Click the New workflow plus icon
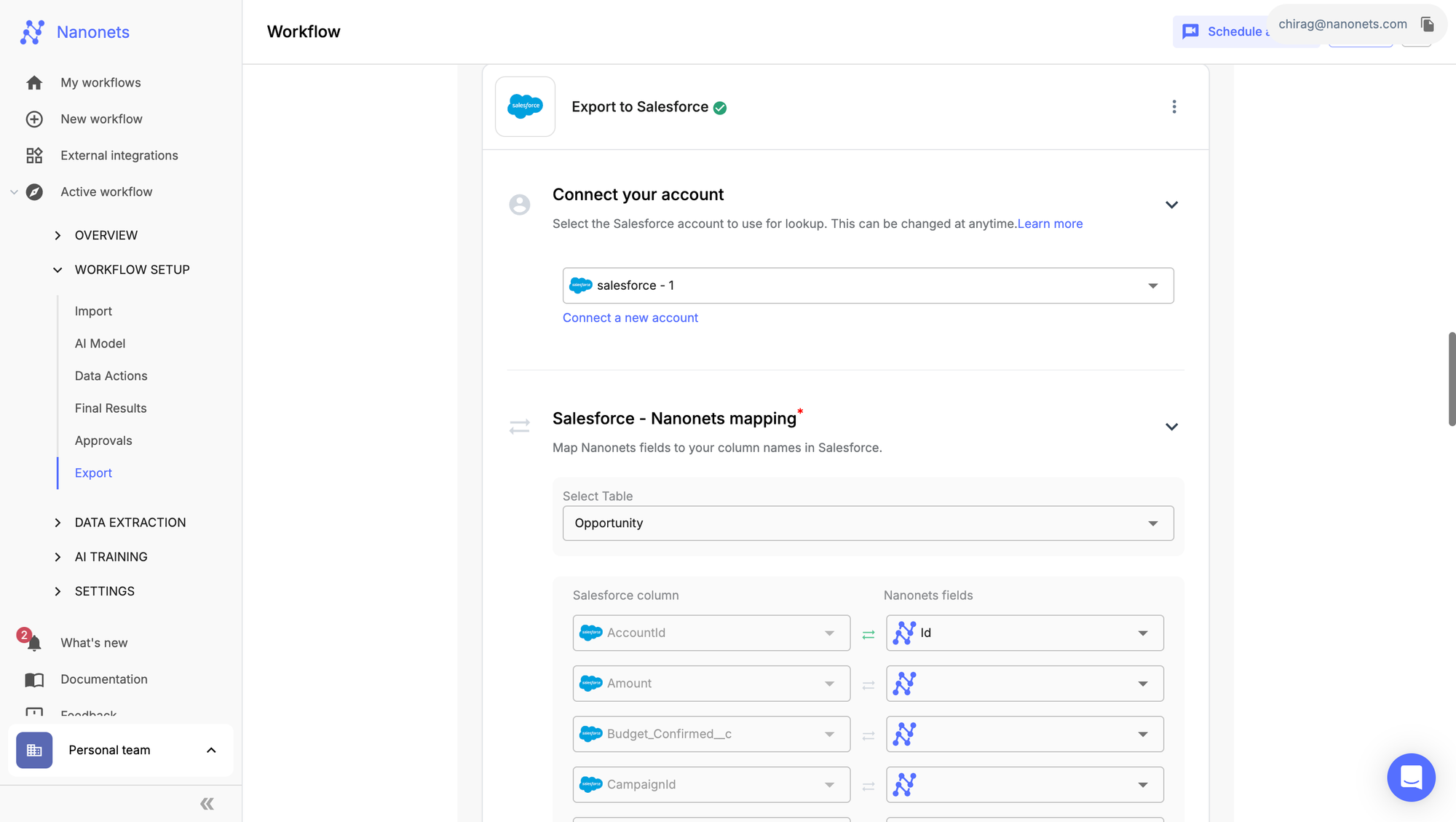 point(34,119)
